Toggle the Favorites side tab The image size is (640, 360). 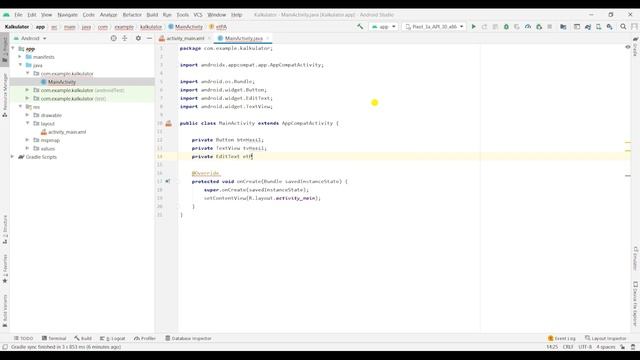(x=5, y=269)
